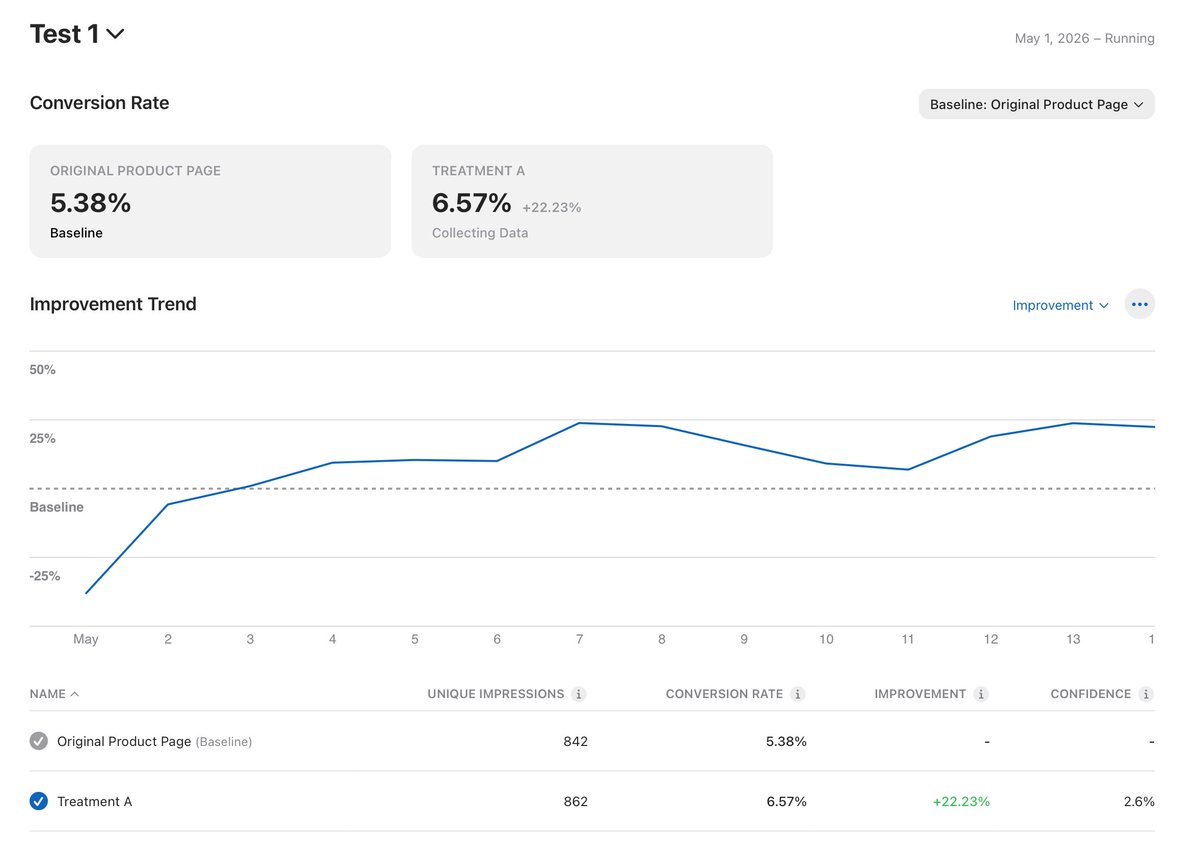Click the 6.57% value in the table

tap(787, 802)
